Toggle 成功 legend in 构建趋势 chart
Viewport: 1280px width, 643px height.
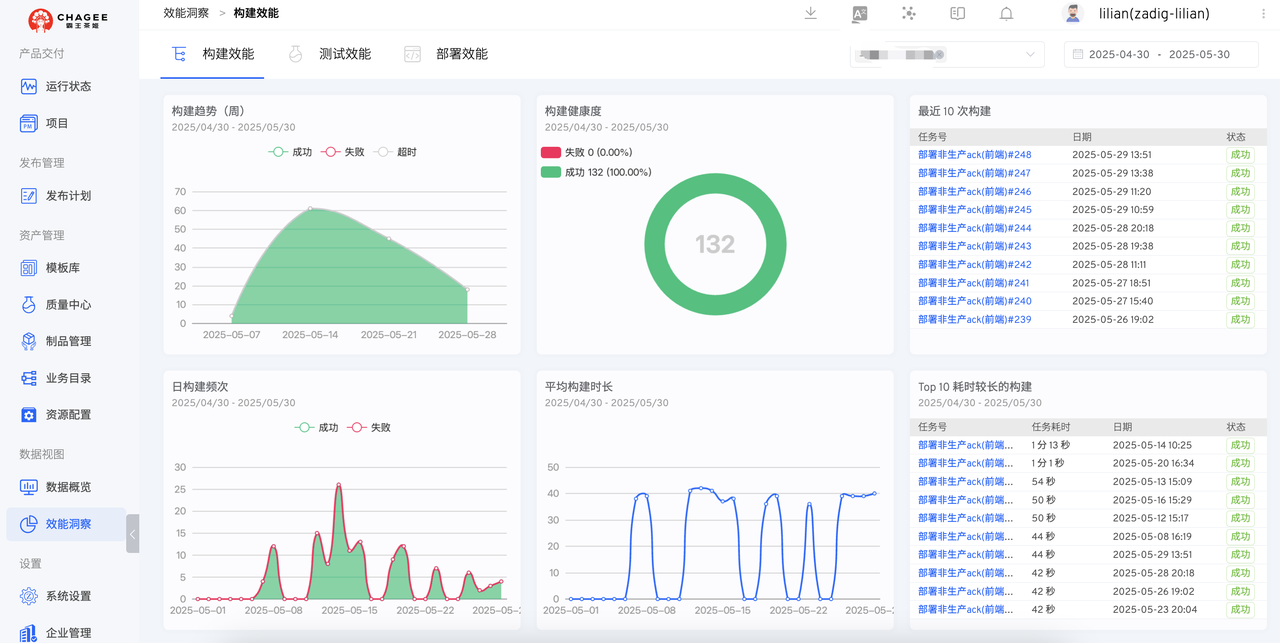291,152
